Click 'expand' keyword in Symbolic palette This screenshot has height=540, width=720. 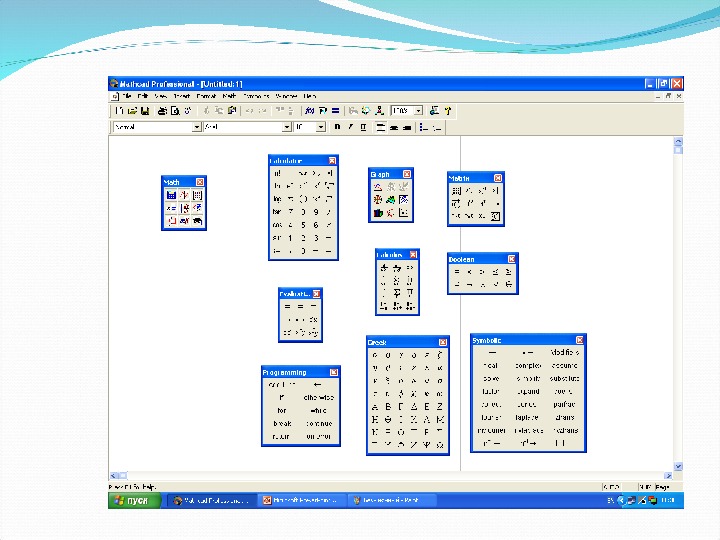coord(528,392)
